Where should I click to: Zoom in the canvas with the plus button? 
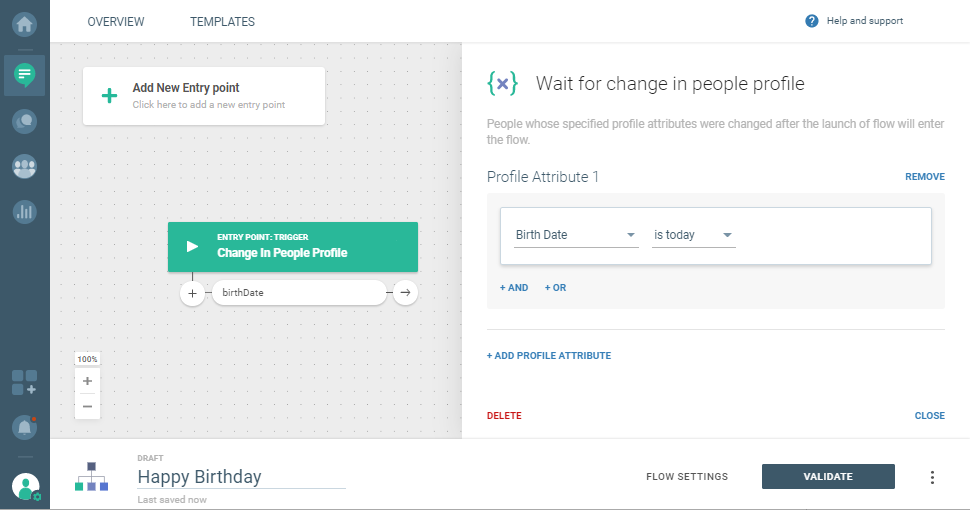tap(87, 381)
